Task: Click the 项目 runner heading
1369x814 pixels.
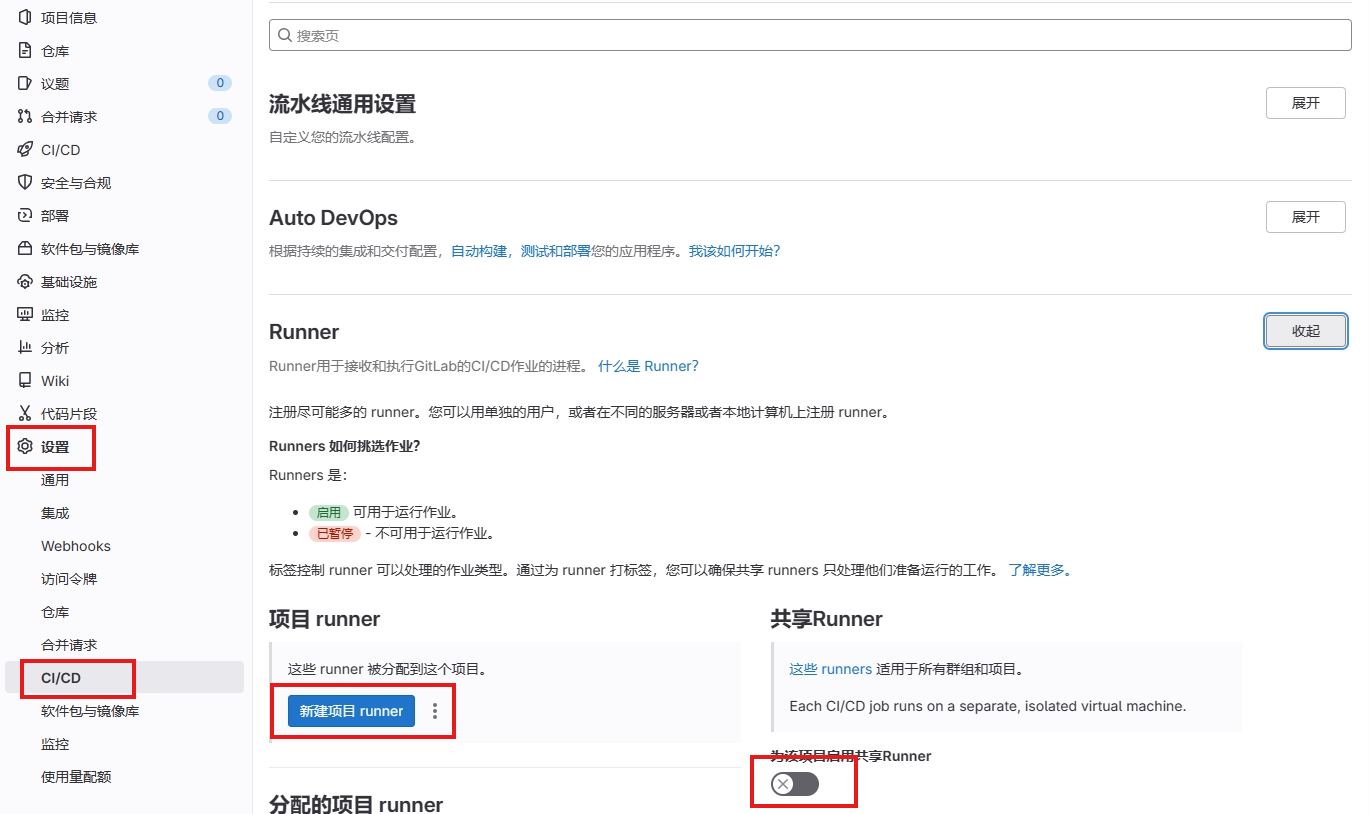Action: (x=324, y=619)
